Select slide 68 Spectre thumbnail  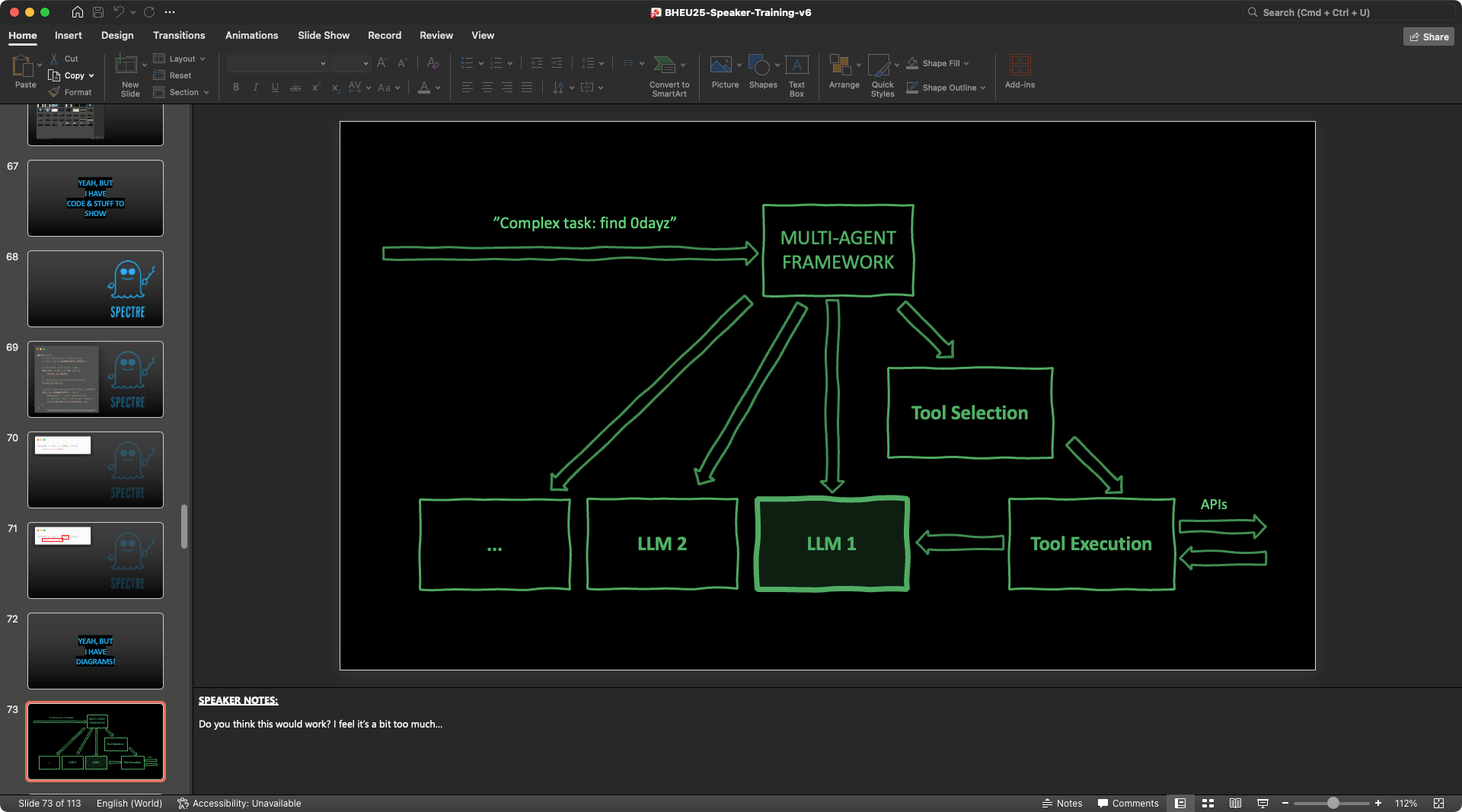[95, 288]
